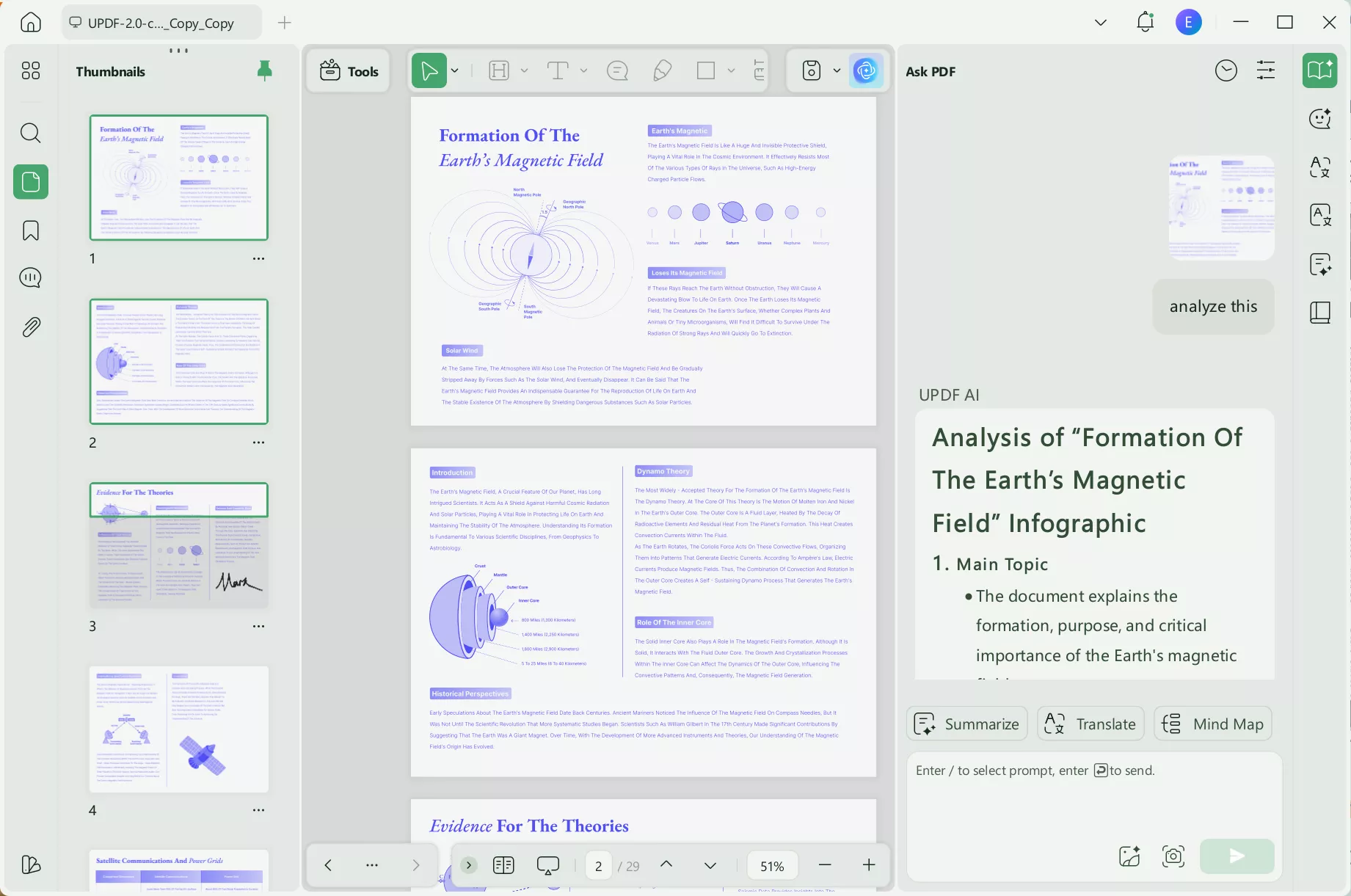Click the more ellipsis in bottom bar
This screenshot has width=1351, height=896.
pyautogui.click(x=372, y=865)
